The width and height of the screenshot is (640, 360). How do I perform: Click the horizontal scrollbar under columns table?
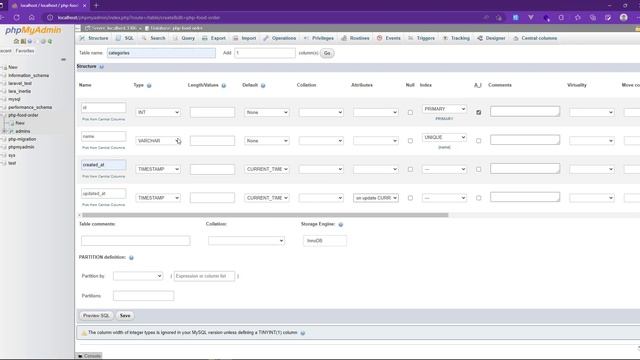[265, 215]
